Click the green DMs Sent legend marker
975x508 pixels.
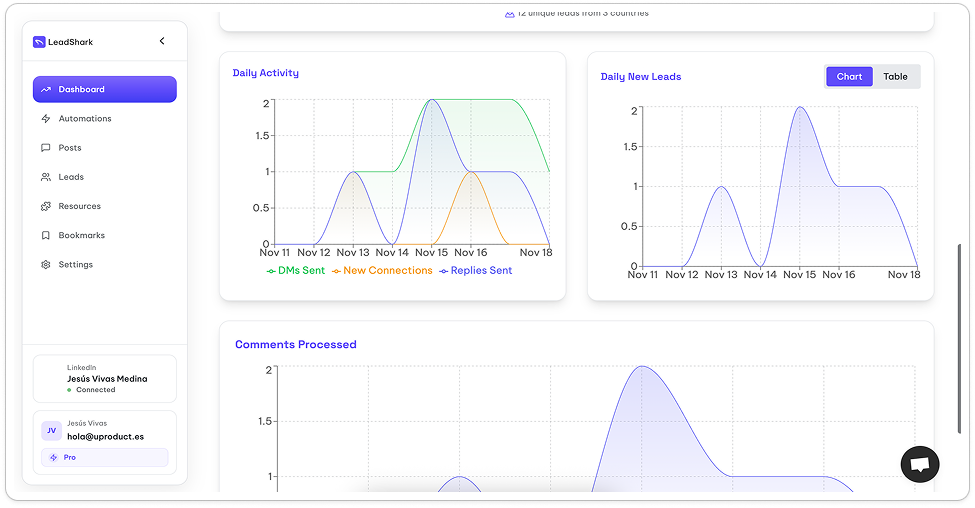[271, 272]
